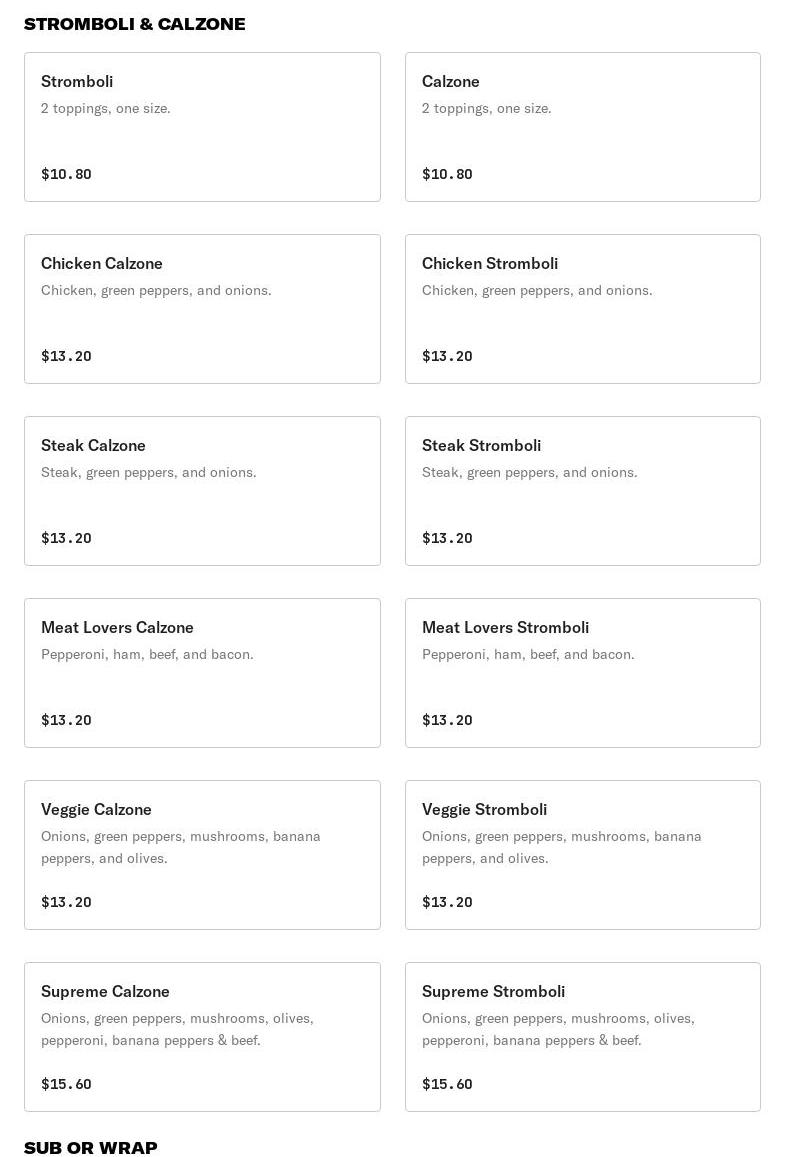Select the Supreme Stromboli card
785x1157 pixels.
582,1037
